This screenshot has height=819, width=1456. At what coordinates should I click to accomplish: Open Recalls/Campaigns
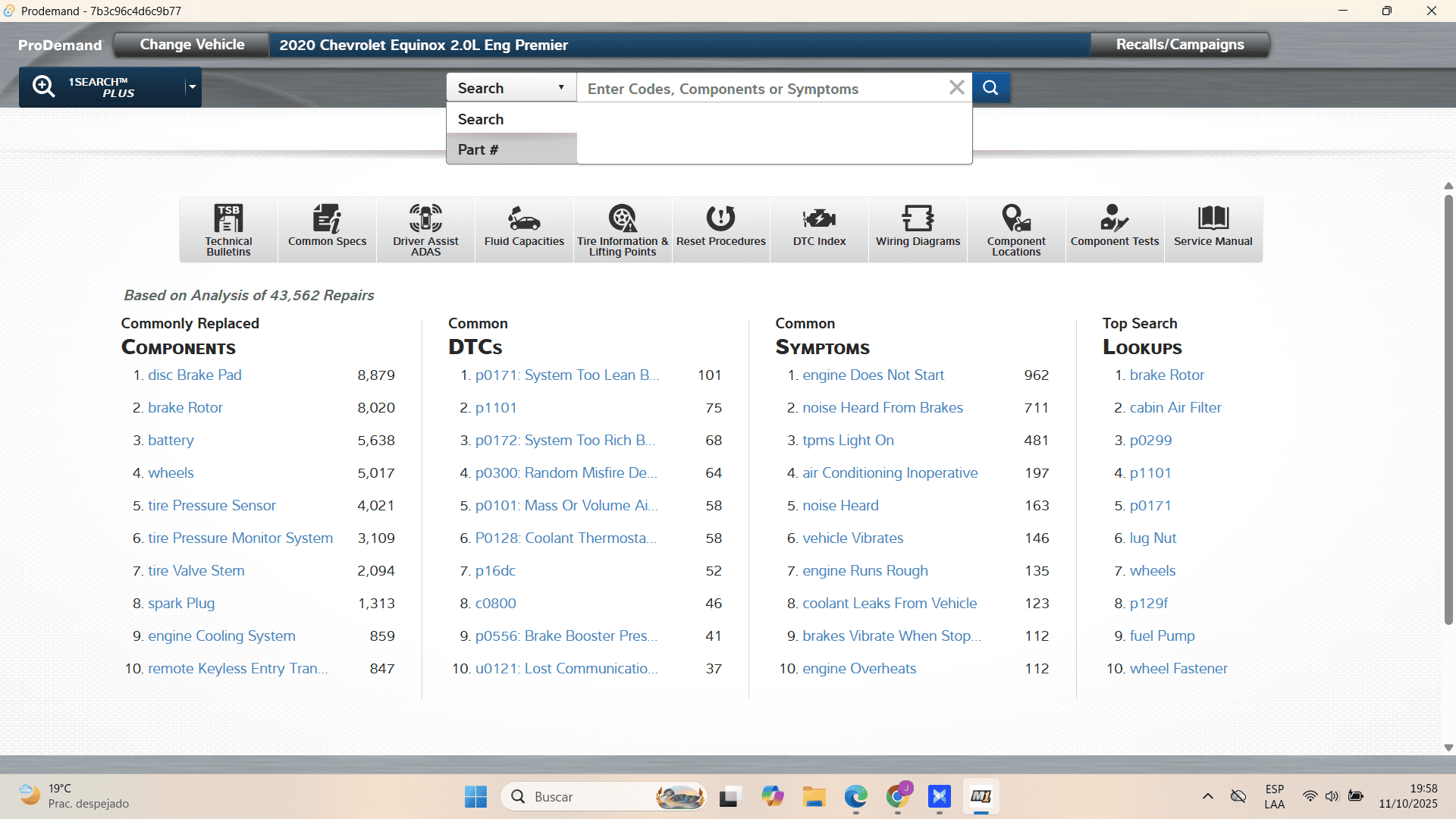[x=1179, y=45]
